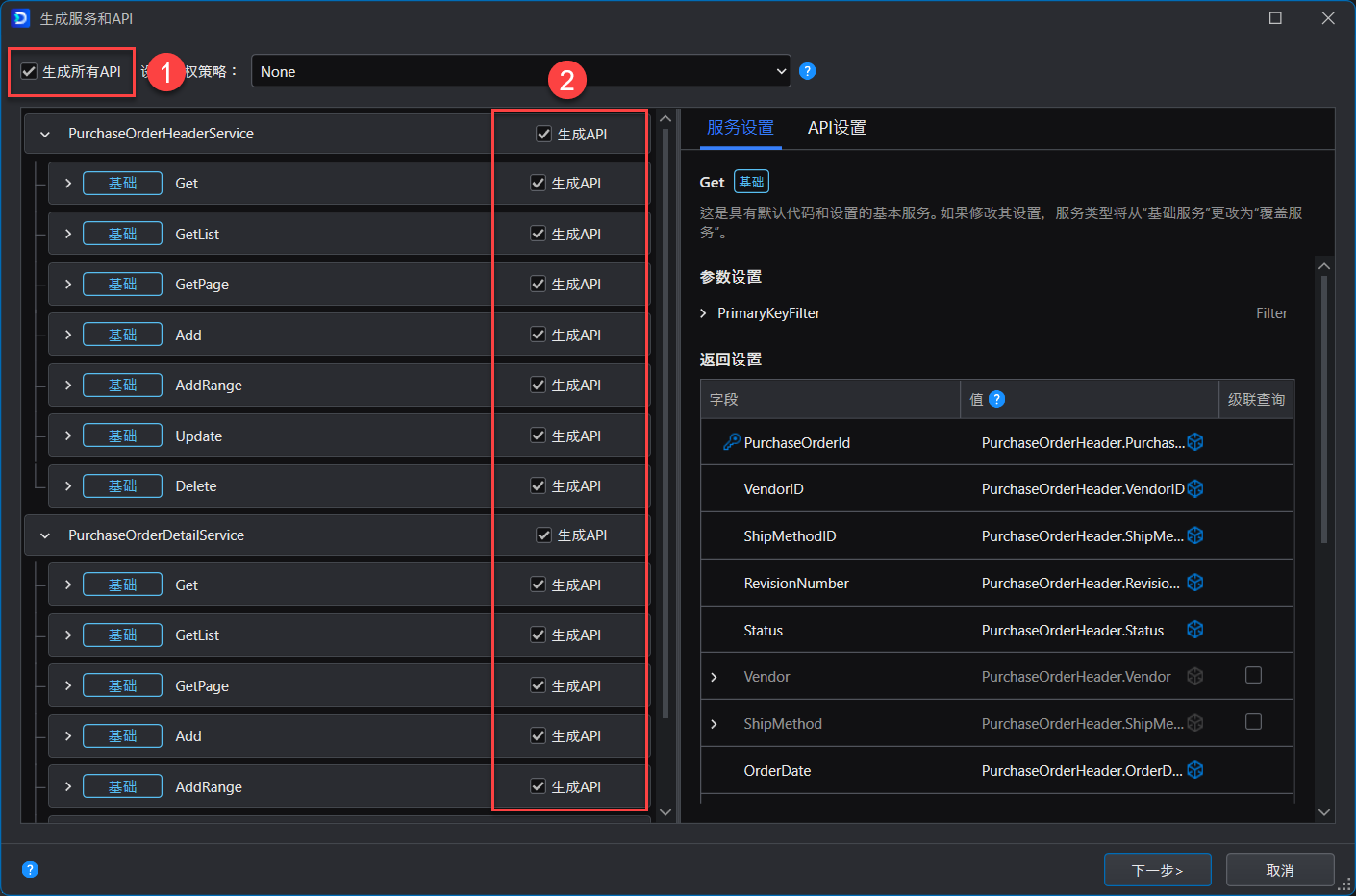
Task: Expand the Delete service row
Action: tap(68, 486)
